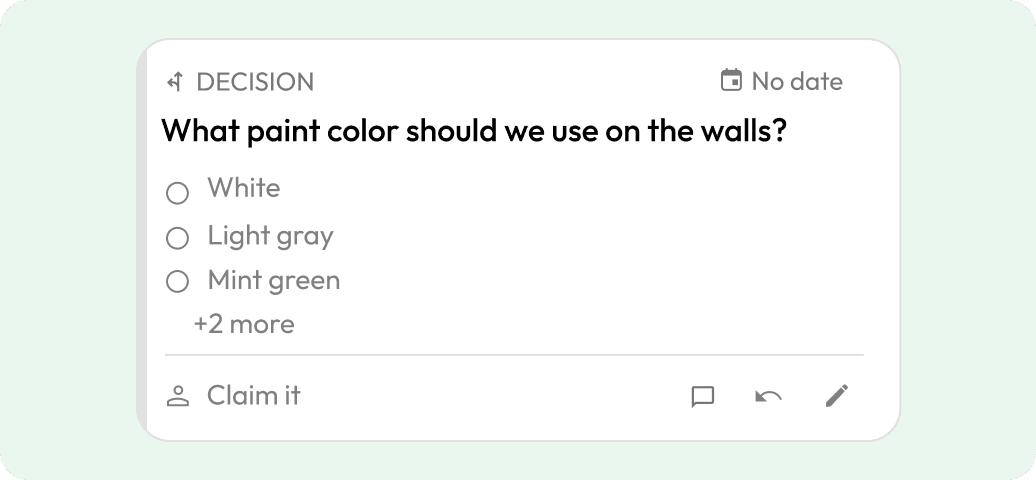Click the pale green background outside card
This screenshot has height=480, width=1036.
tap(66, 238)
